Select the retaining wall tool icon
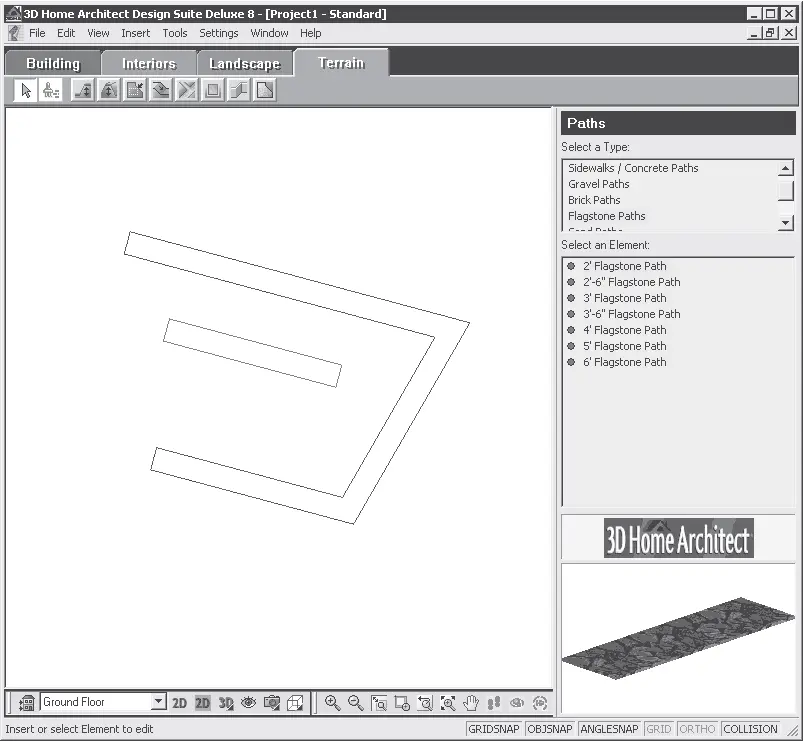 (x=239, y=91)
